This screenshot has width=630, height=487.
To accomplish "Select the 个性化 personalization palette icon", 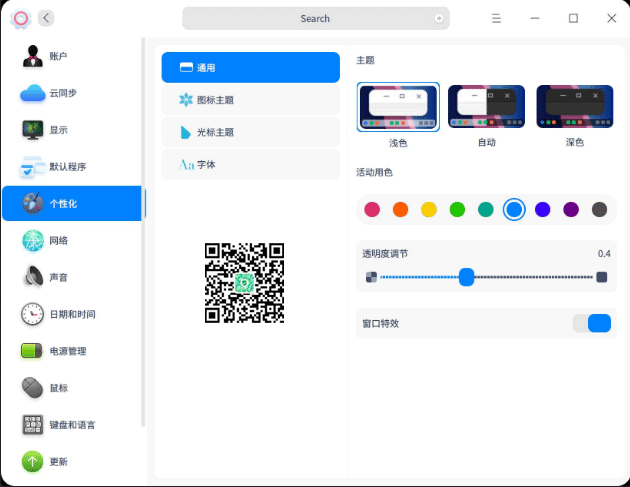I will tap(33, 203).
